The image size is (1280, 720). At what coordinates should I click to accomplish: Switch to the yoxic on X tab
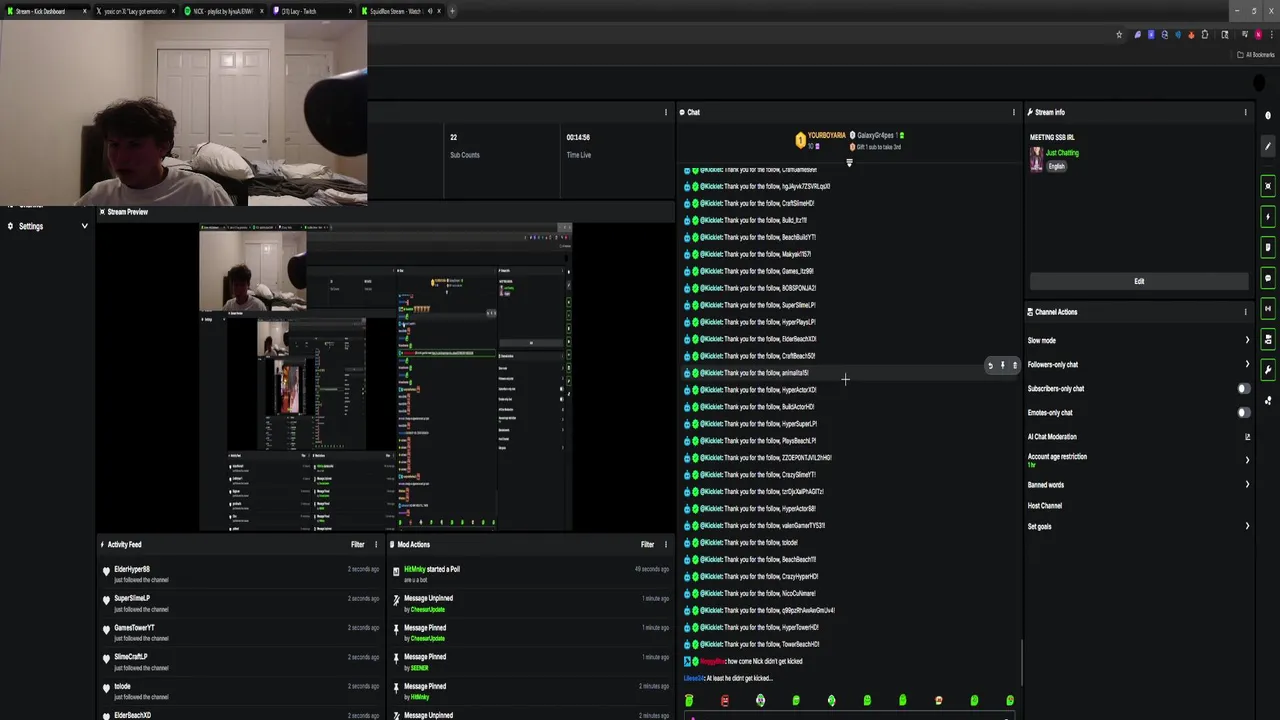coord(135,11)
